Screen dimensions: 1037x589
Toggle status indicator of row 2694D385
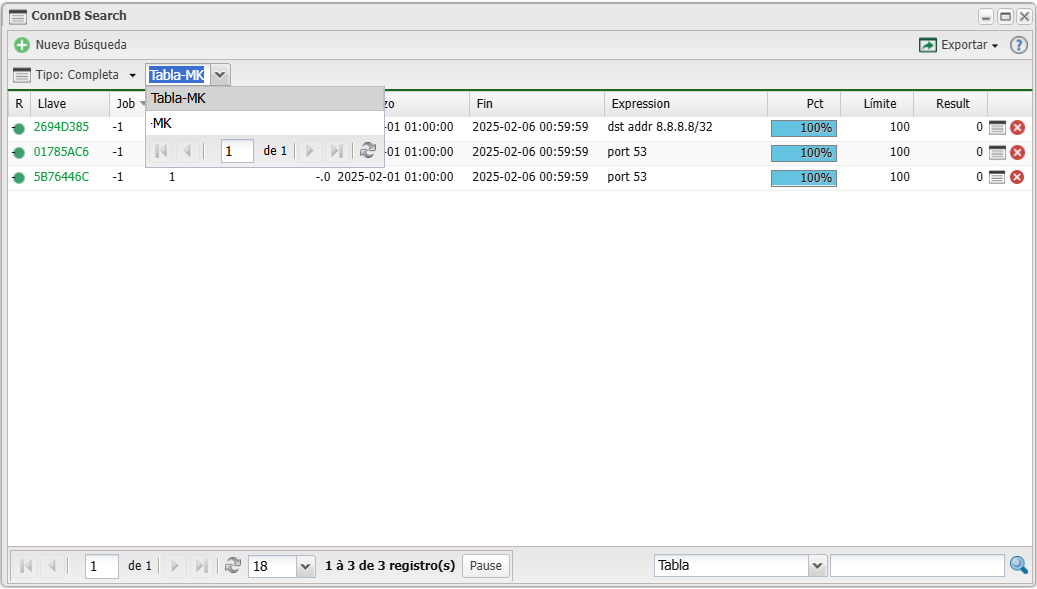click(19, 128)
